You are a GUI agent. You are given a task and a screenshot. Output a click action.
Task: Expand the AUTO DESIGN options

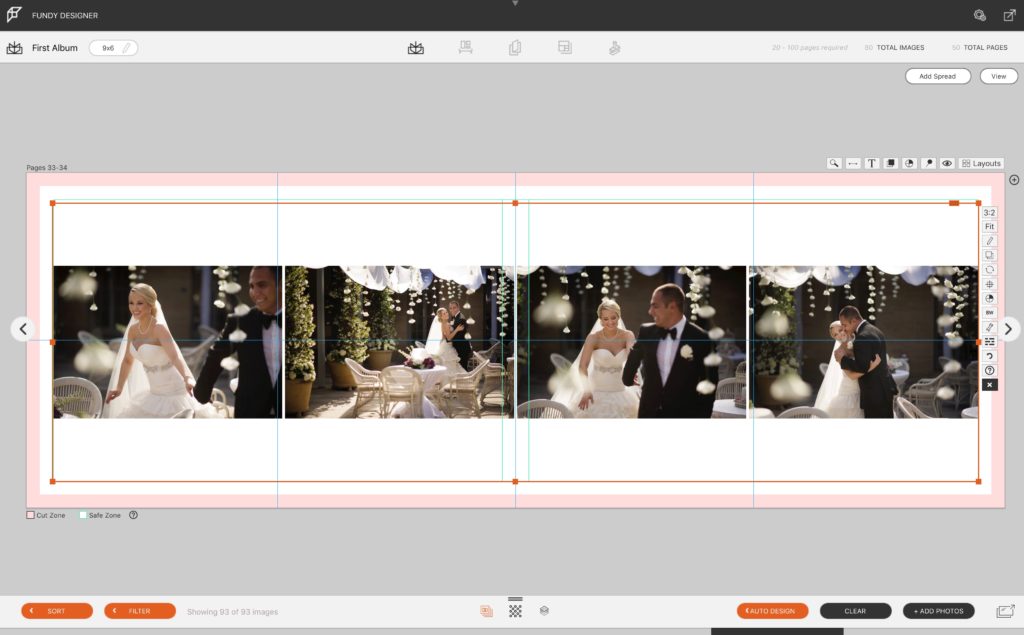coord(773,611)
